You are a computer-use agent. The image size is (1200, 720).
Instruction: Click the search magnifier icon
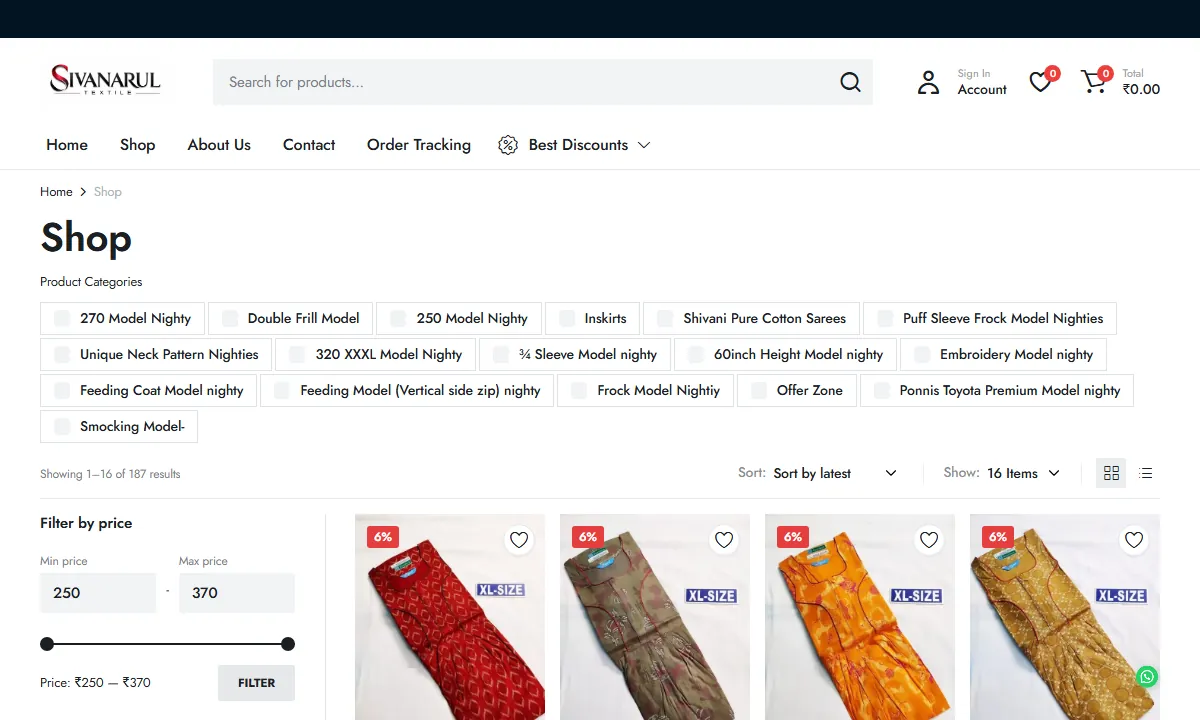point(850,82)
